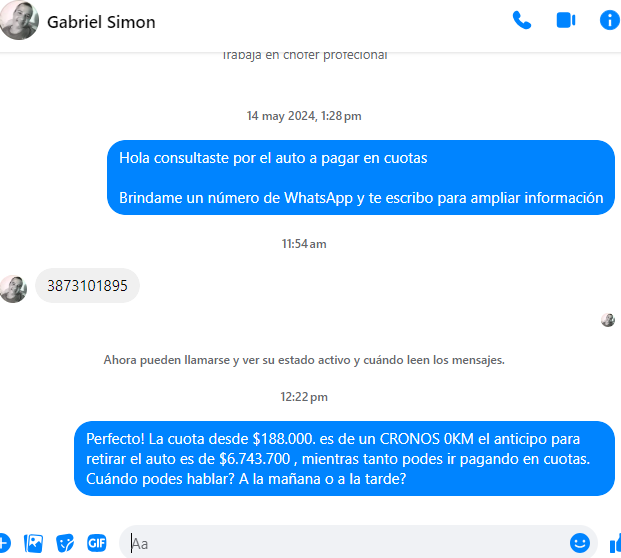The width and height of the screenshot is (621, 558).
Task: Attach a photo via the image icon
Action: coord(33,543)
